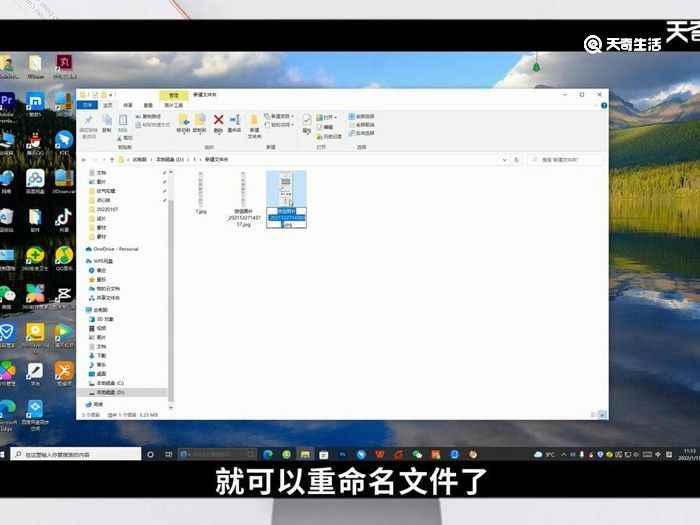
Task: Select the 微信图片_20211227143757.jpg file
Action: pyautogui.click(x=244, y=199)
